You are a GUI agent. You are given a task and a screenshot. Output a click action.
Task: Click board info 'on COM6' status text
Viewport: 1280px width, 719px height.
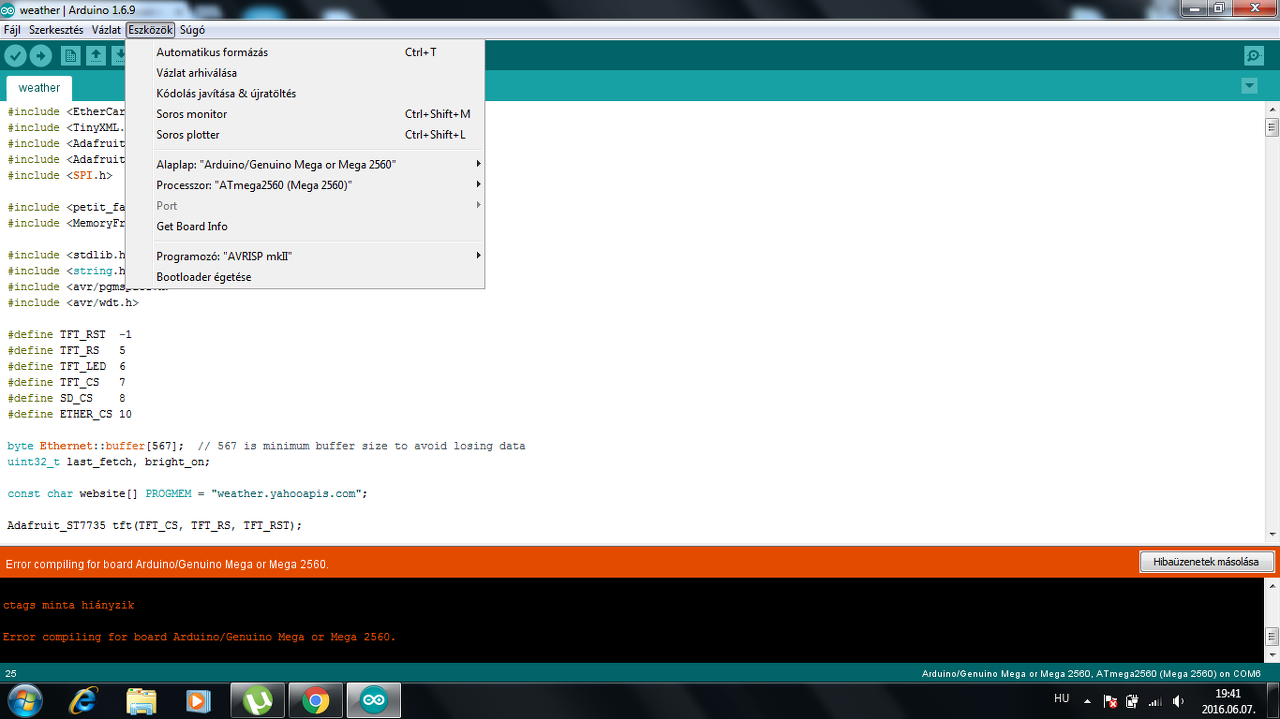(x=1091, y=674)
